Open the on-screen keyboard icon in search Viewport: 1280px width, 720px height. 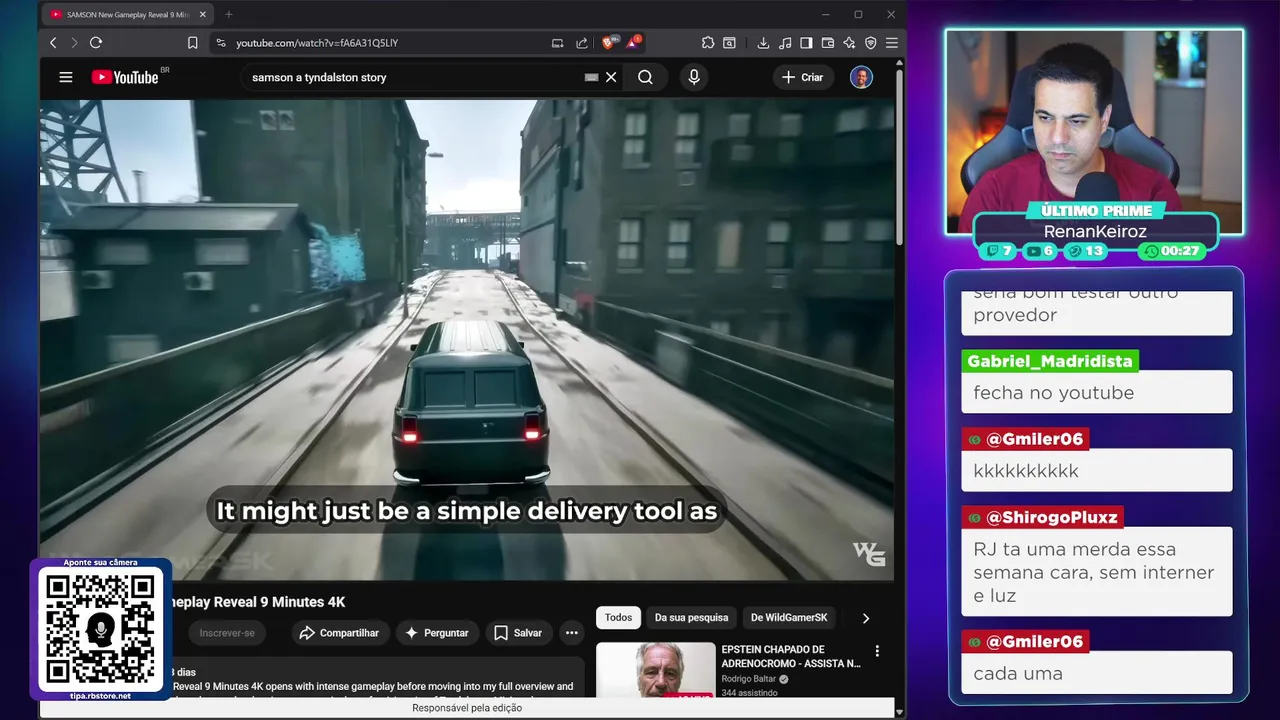point(591,77)
